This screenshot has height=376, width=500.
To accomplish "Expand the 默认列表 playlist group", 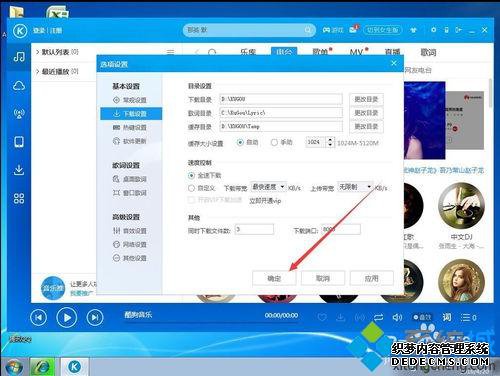I will (x=38, y=52).
